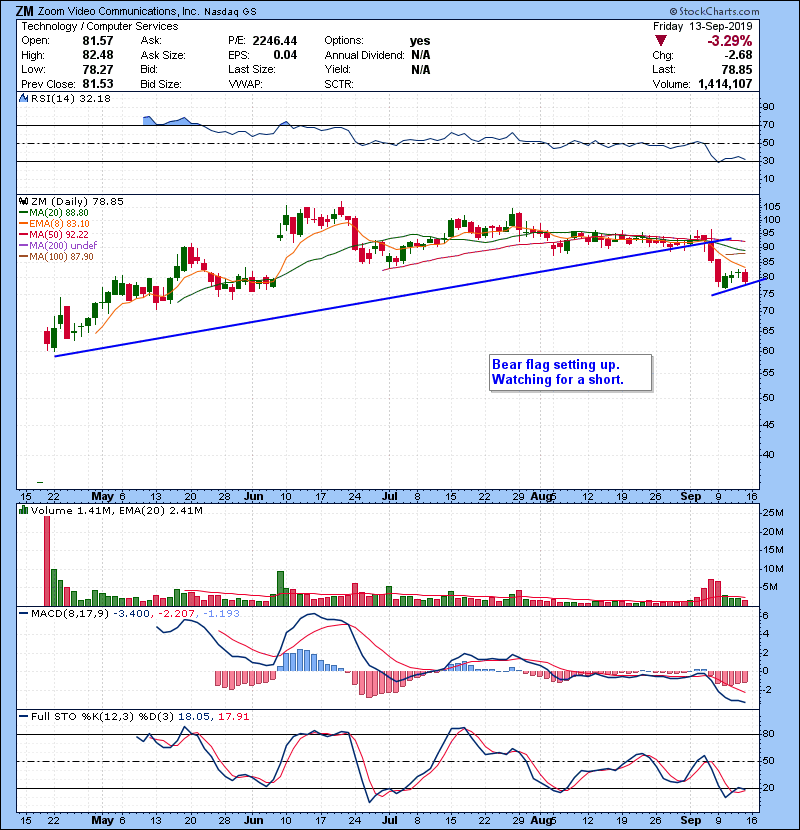Click the Prev Close value 81.53

pyautogui.click(x=98, y=84)
